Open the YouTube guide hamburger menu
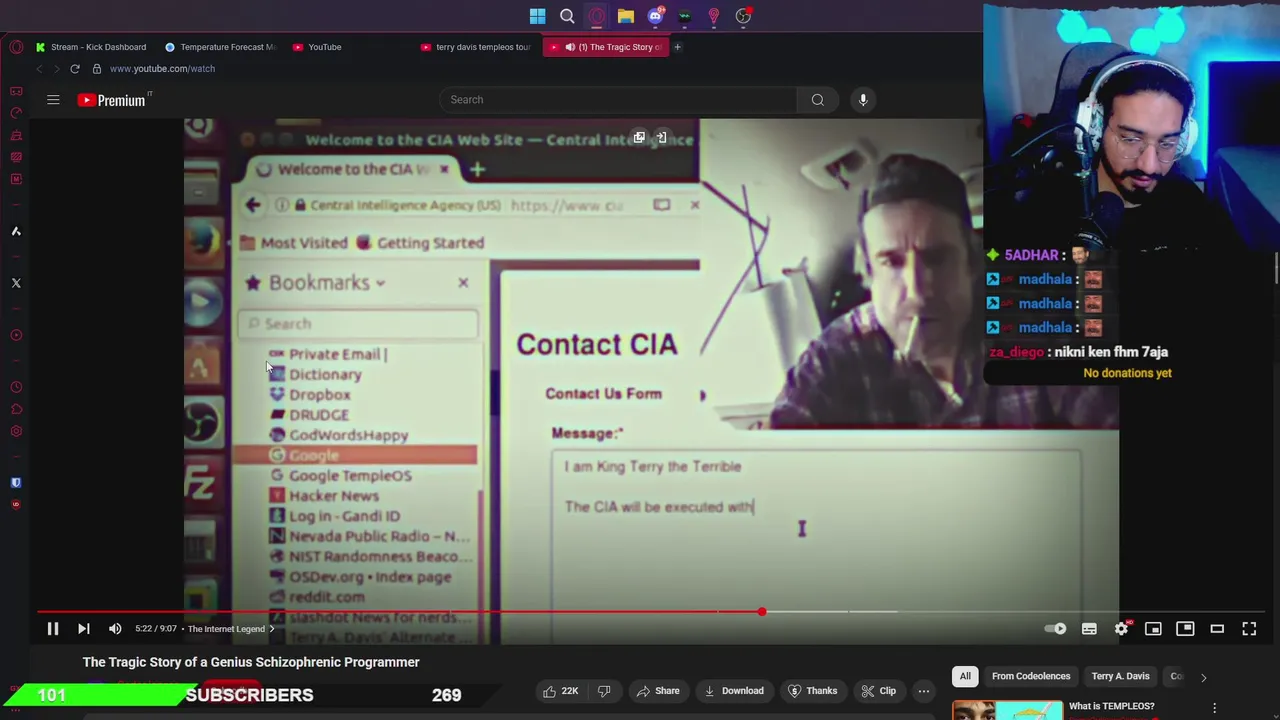This screenshot has height=720, width=1280. click(x=53, y=100)
